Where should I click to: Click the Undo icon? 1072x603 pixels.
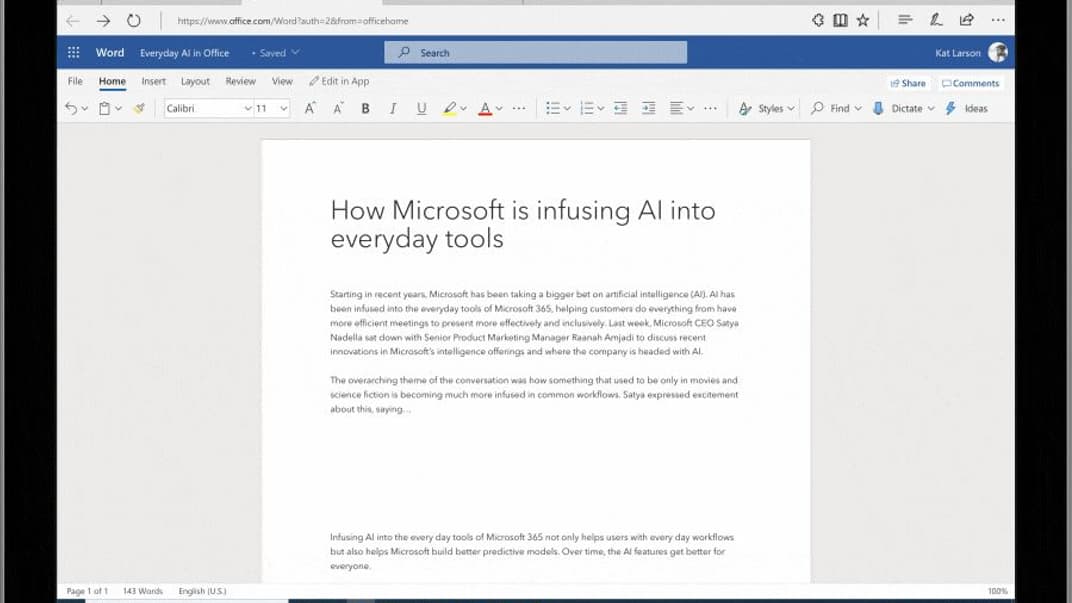pyautogui.click(x=68, y=108)
